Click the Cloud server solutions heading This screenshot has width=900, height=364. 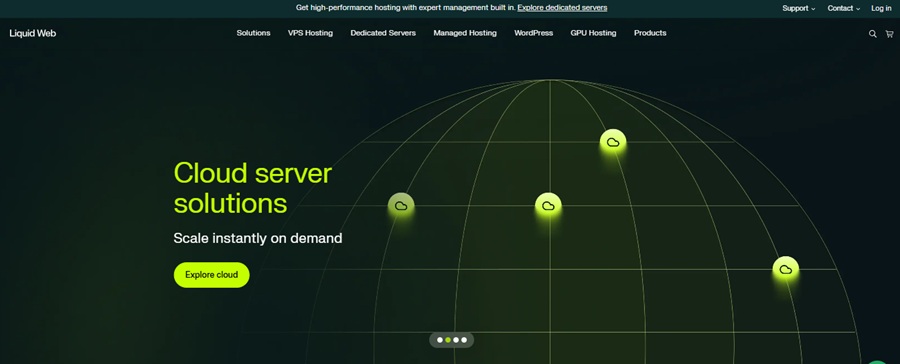(x=253, y=188)
